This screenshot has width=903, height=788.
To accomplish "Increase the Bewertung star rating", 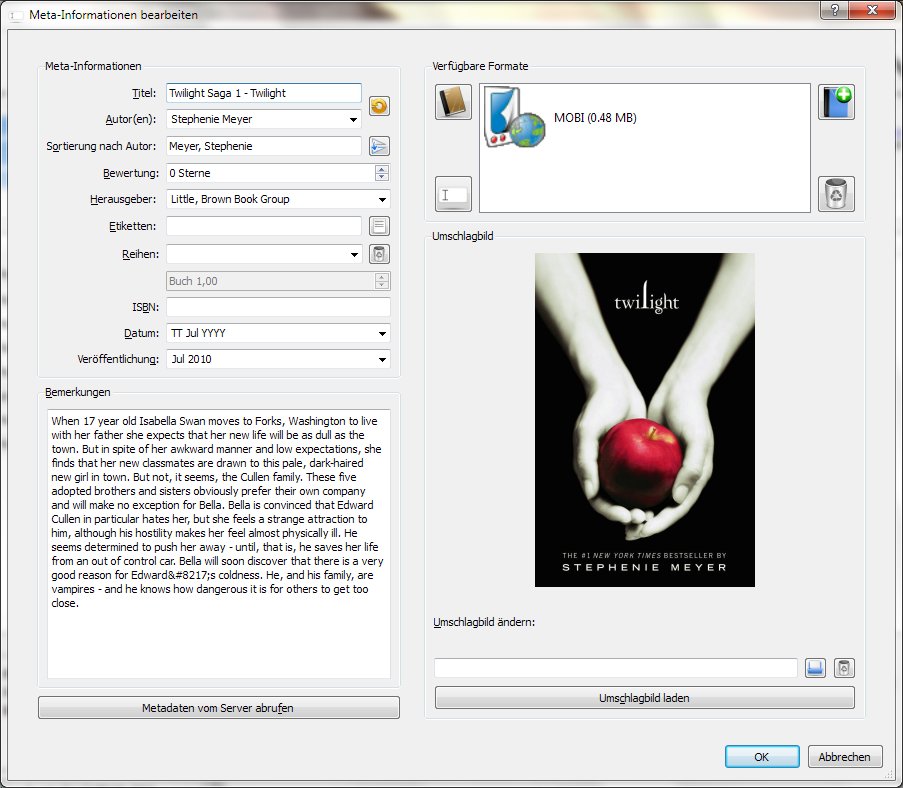I will click(382, 169).
